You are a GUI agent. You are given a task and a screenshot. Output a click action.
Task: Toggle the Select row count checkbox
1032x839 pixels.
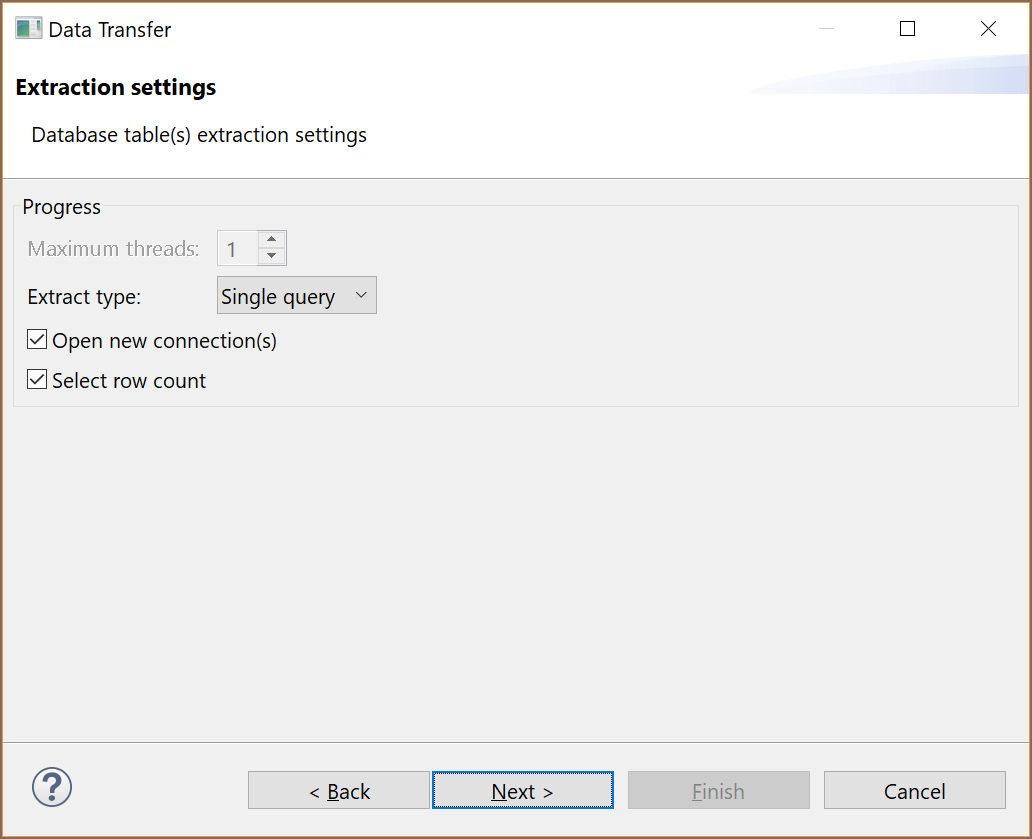click(37, 381)
